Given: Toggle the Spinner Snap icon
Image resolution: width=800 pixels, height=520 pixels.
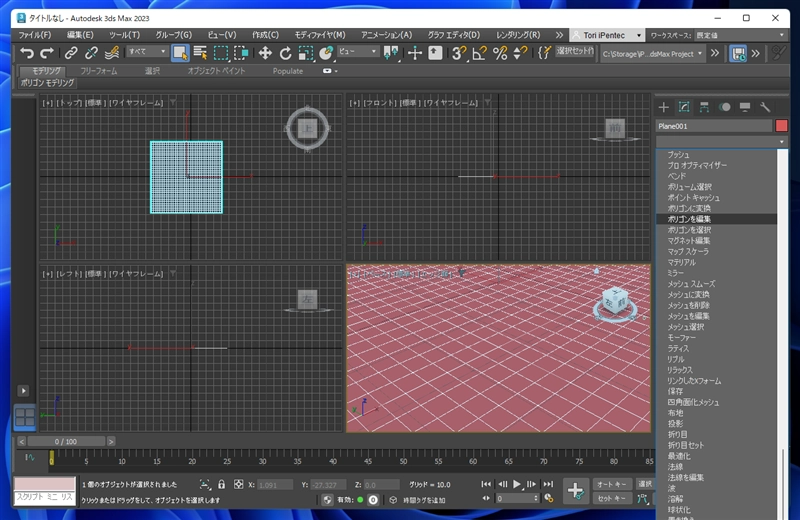Looking at the screenshot, I should tap(520, 53).
